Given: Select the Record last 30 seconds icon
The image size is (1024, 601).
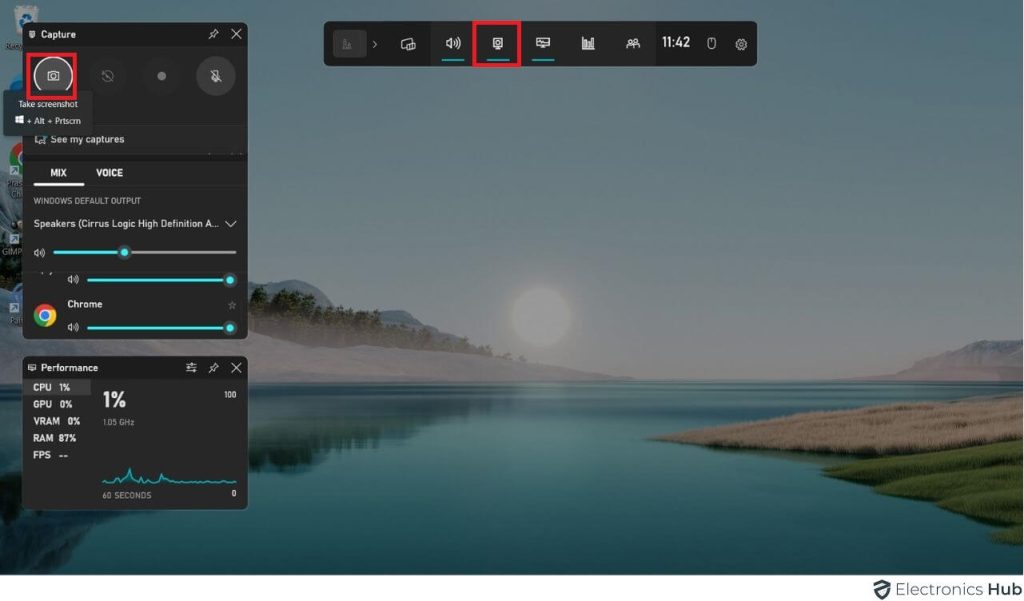Looking at the screenshot, I should click(x=107, y=76).
